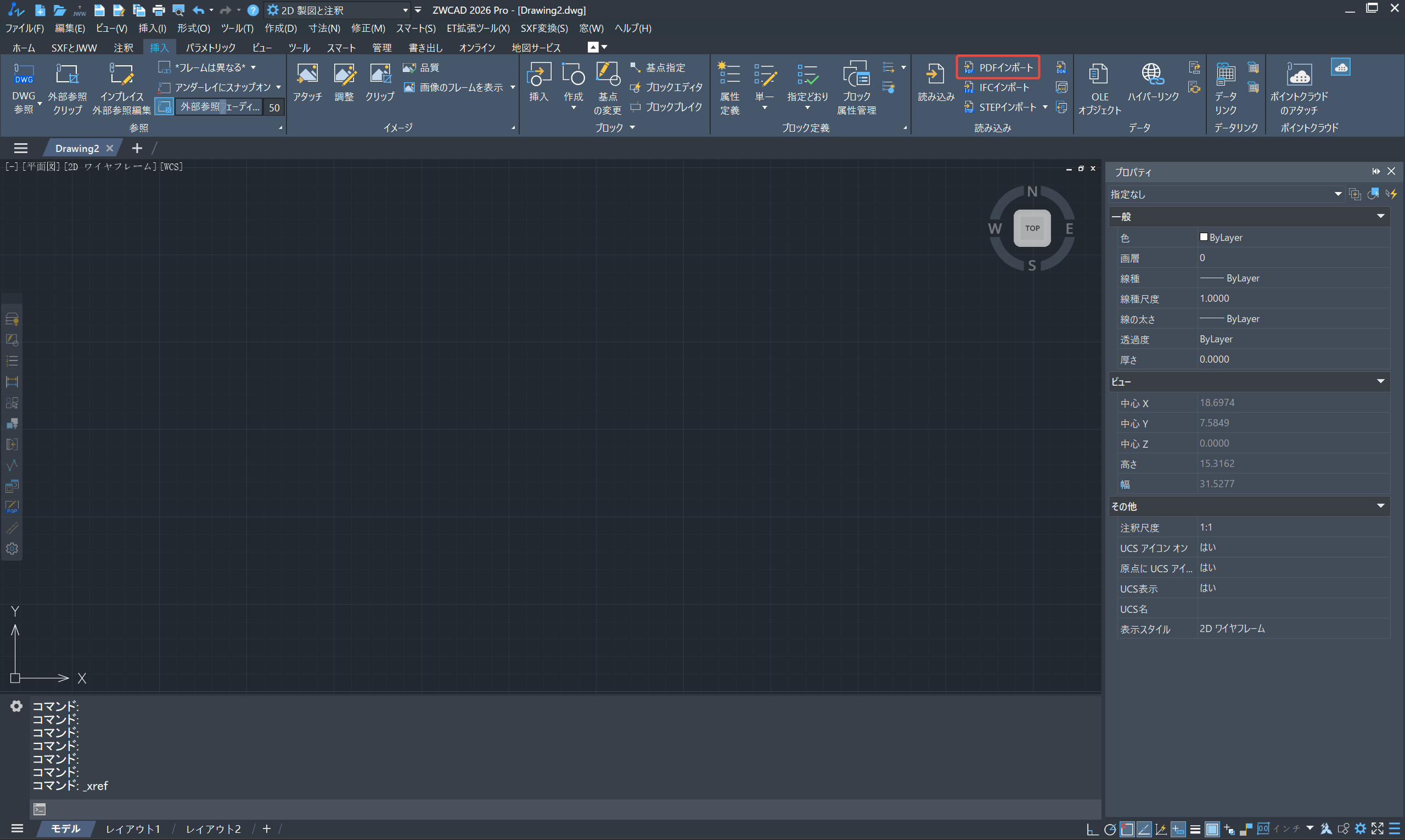Open the 寸法(N) menu
Screen dimensions: 1405x840
click(x=324, y=29)
